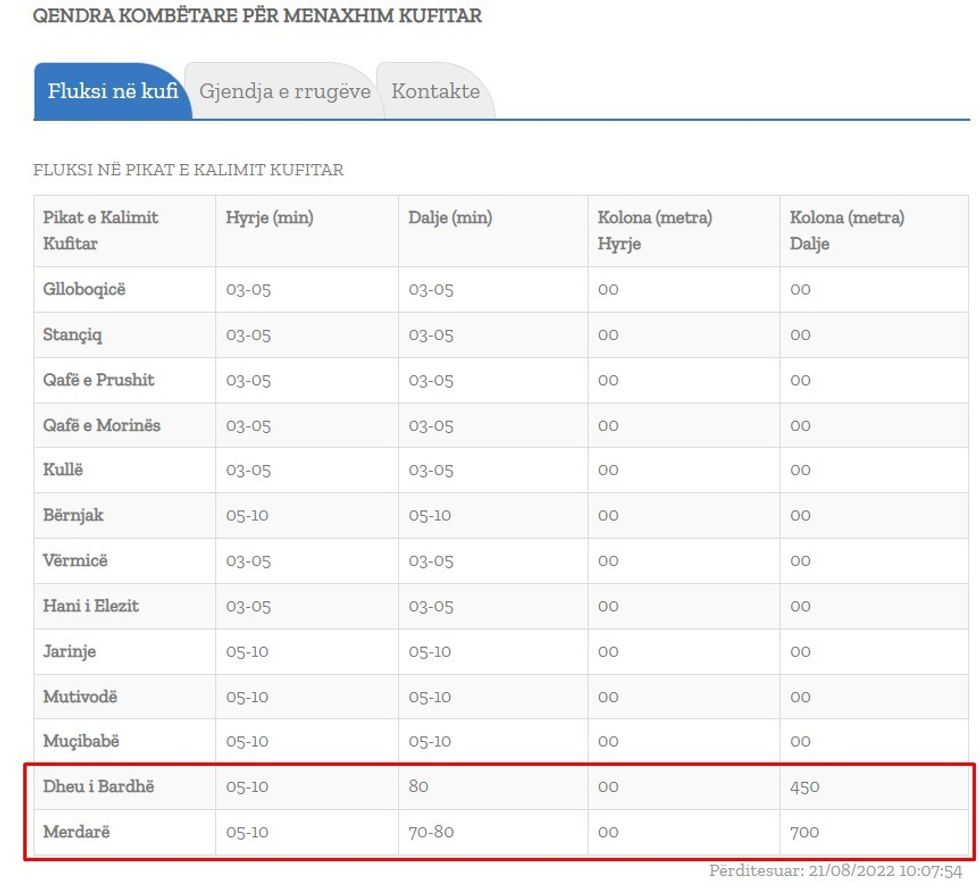Click Merdarë exit queue value 700
This screenshot has width=980, height=890.
click(x=804, y=831)
